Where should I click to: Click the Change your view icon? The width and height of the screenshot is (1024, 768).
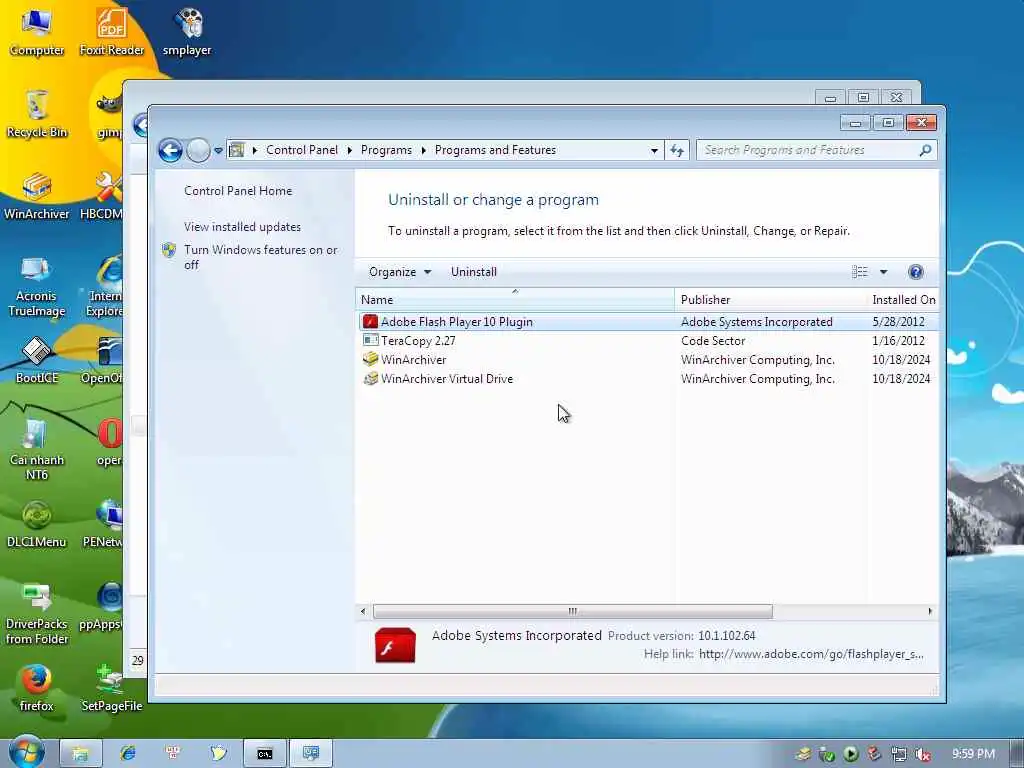tap(859, 272)
